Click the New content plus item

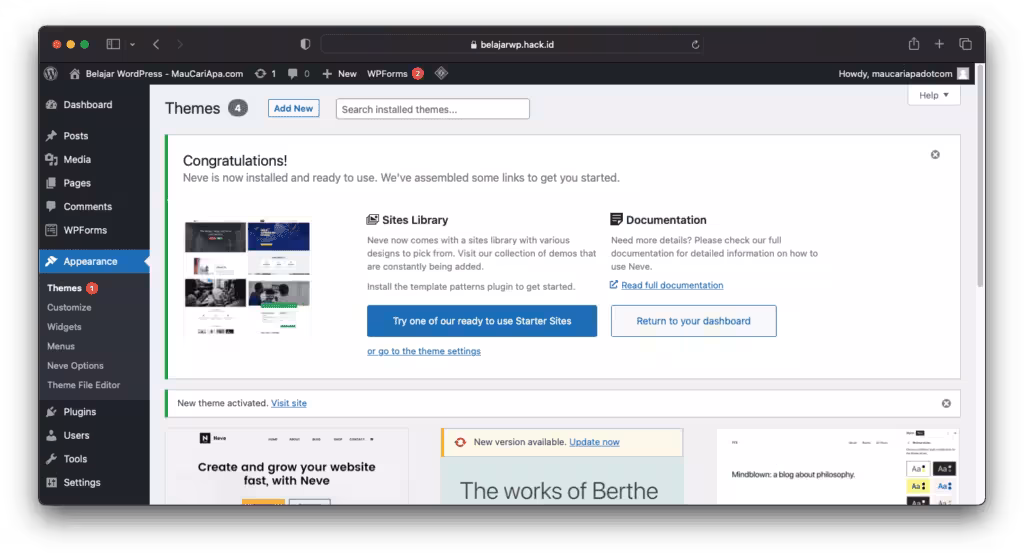339,74
